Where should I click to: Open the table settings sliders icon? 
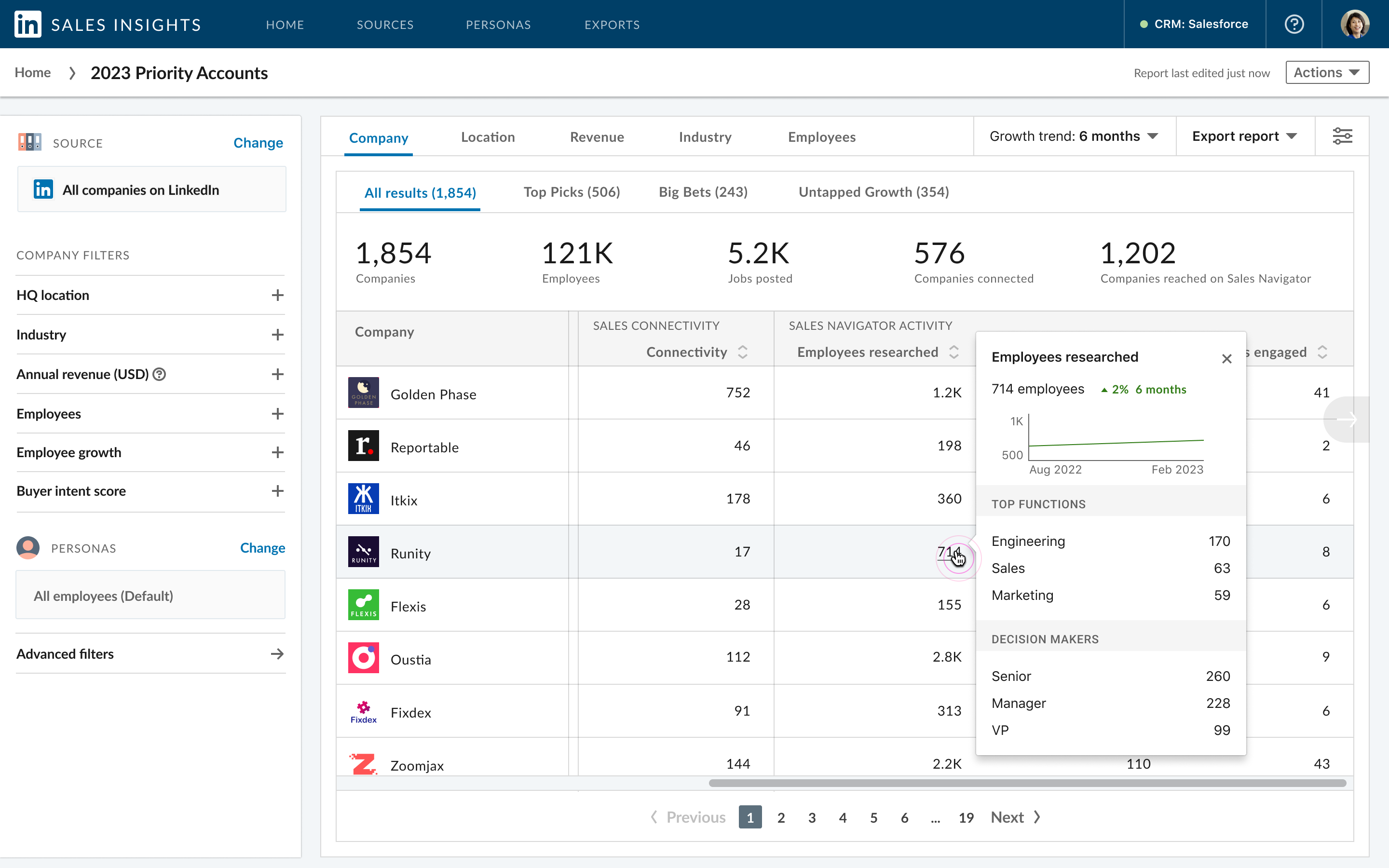click(x=1342, y=136)
